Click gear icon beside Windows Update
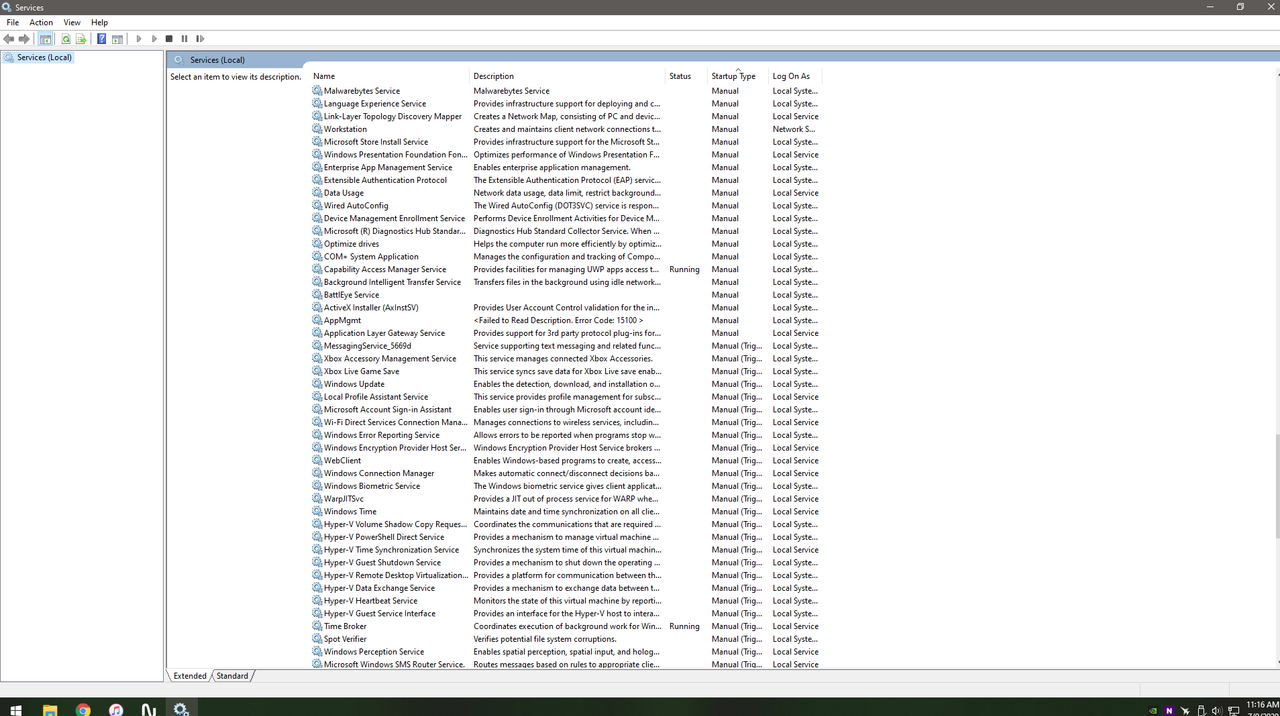Image resolution: width=1280 pixels, height=716 pixels. pyautogui.click(x=317, y=384)
